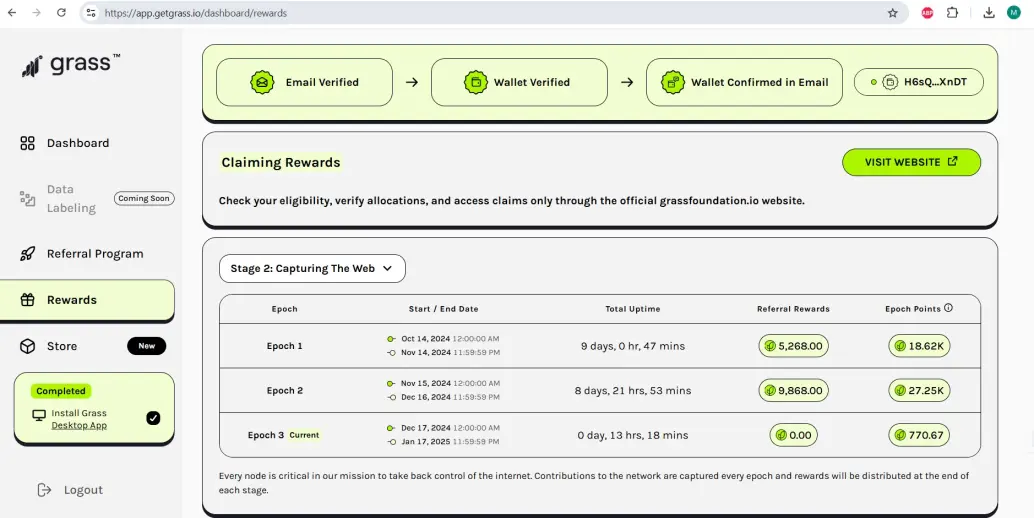Image resolution: width=1034 pixels, height=518 pixels.
Task: Click the Claiming Rewards heading
Action: [281, 163]
